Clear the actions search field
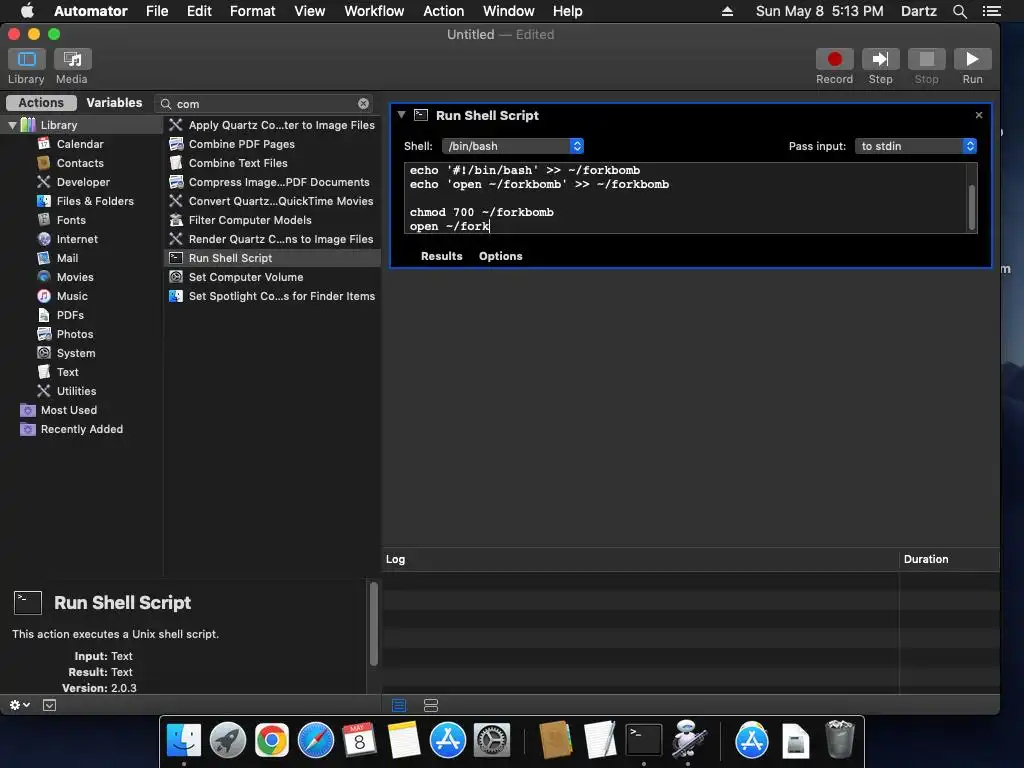 [363, 104]
